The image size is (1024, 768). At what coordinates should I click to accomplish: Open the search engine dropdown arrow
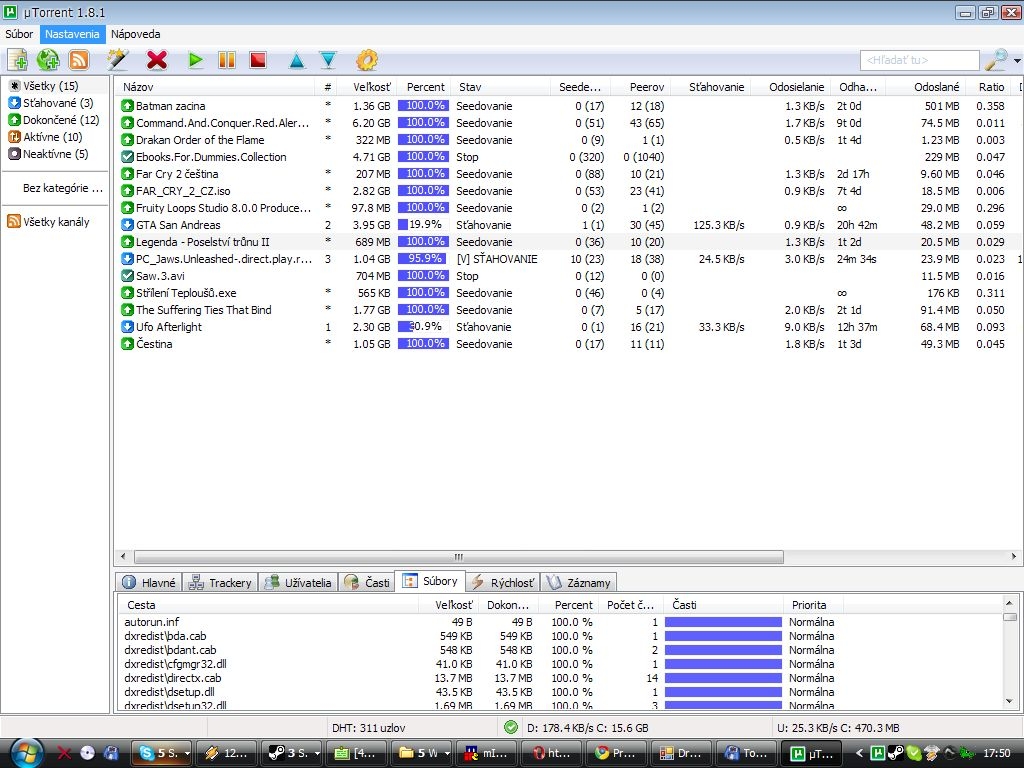click(1017, 61)
